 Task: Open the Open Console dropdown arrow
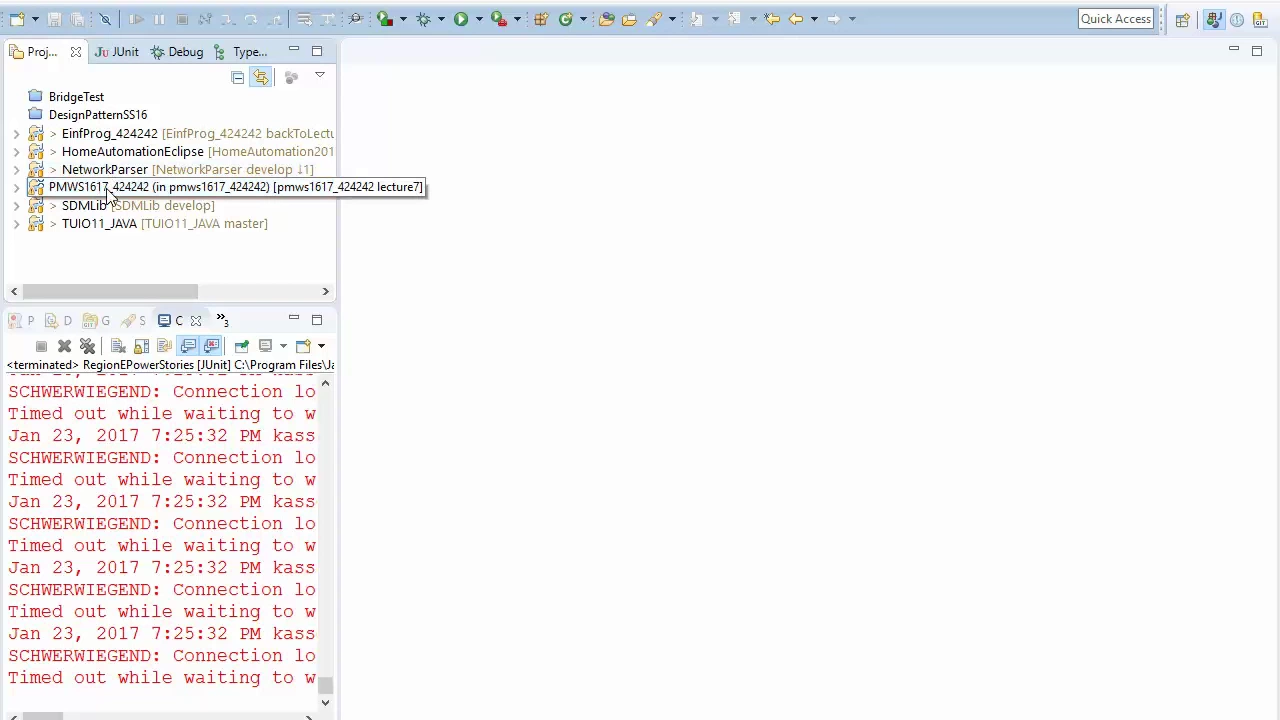(321, 346)
